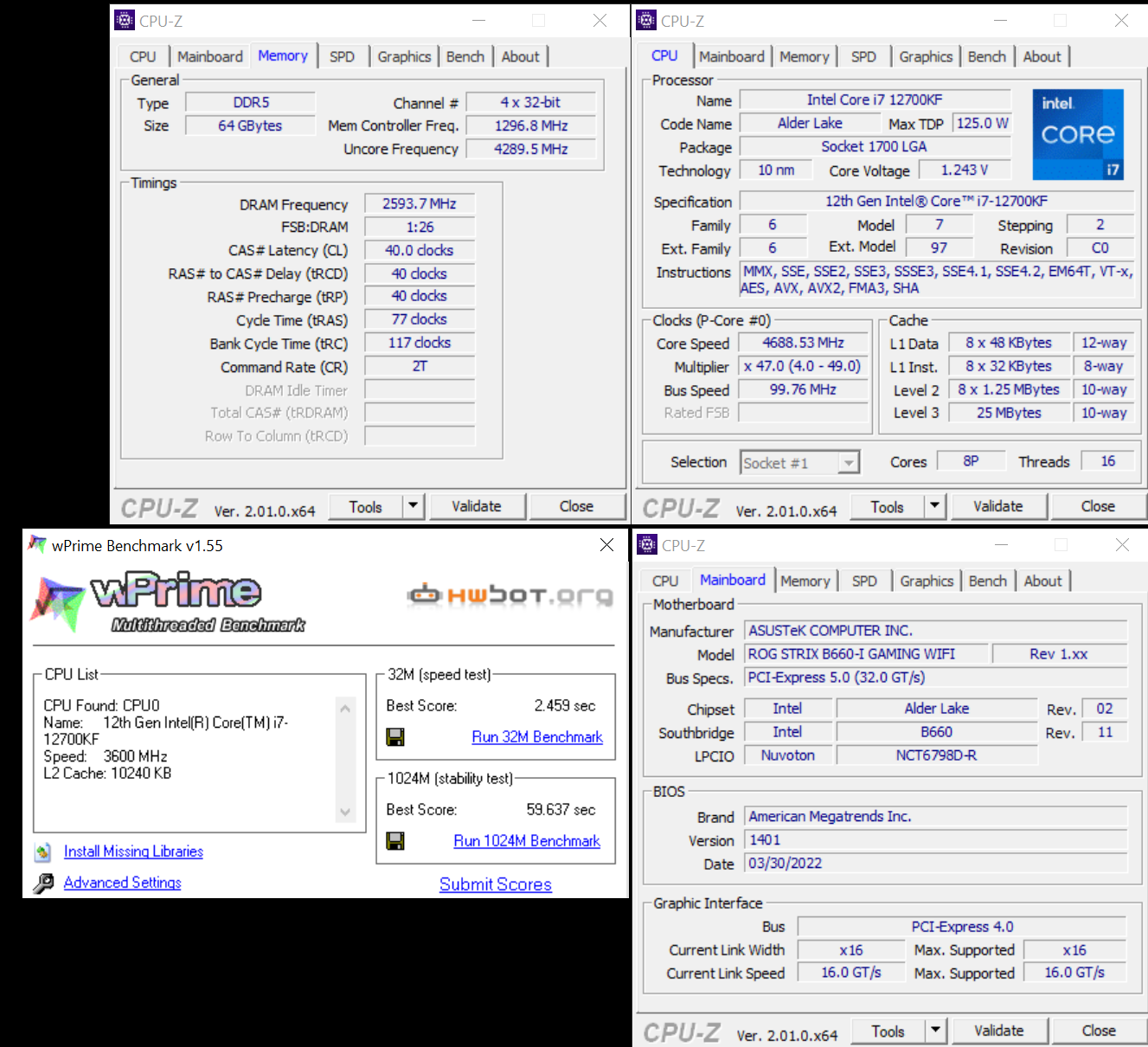Click the Command Rate value 2T

(x=420, y=366)
